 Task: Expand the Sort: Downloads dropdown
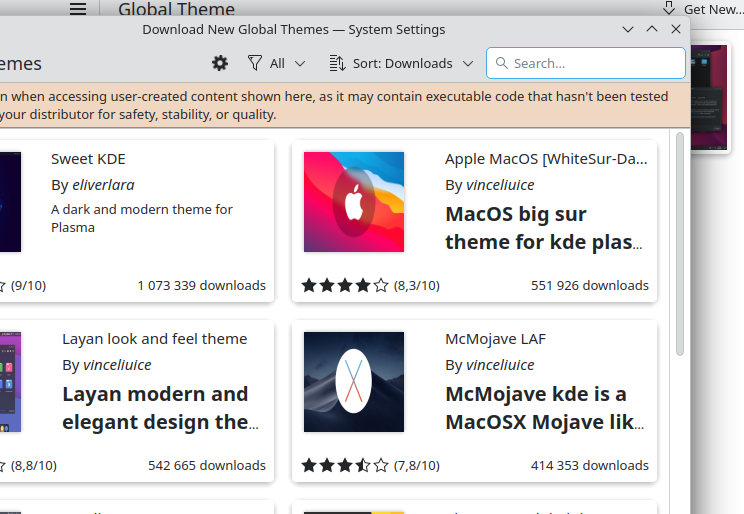pos(401,63)
